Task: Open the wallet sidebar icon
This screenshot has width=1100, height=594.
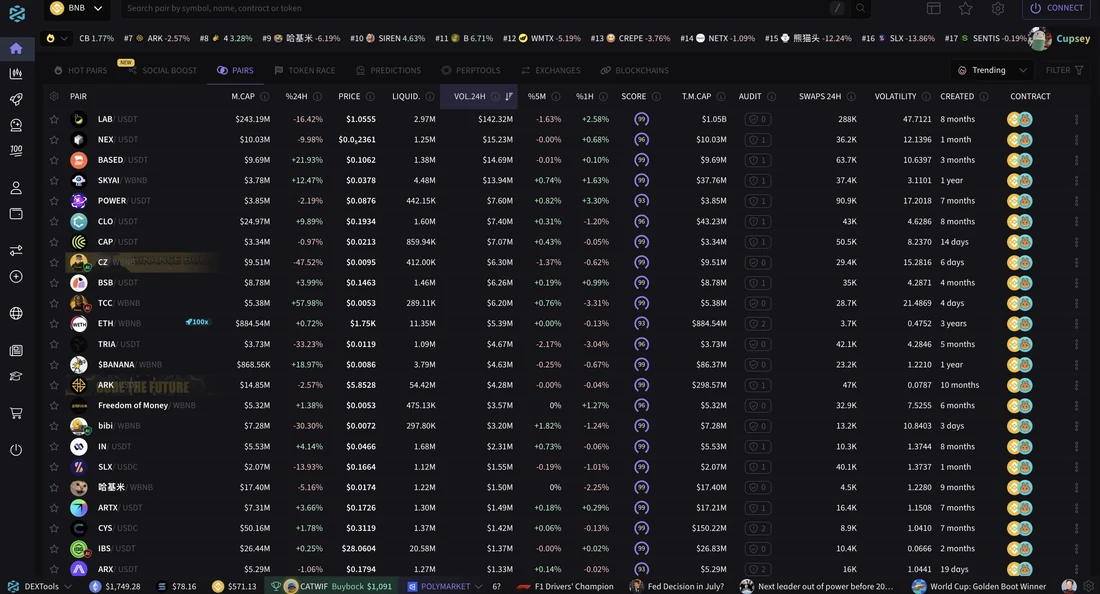Action: click(16, 213)
